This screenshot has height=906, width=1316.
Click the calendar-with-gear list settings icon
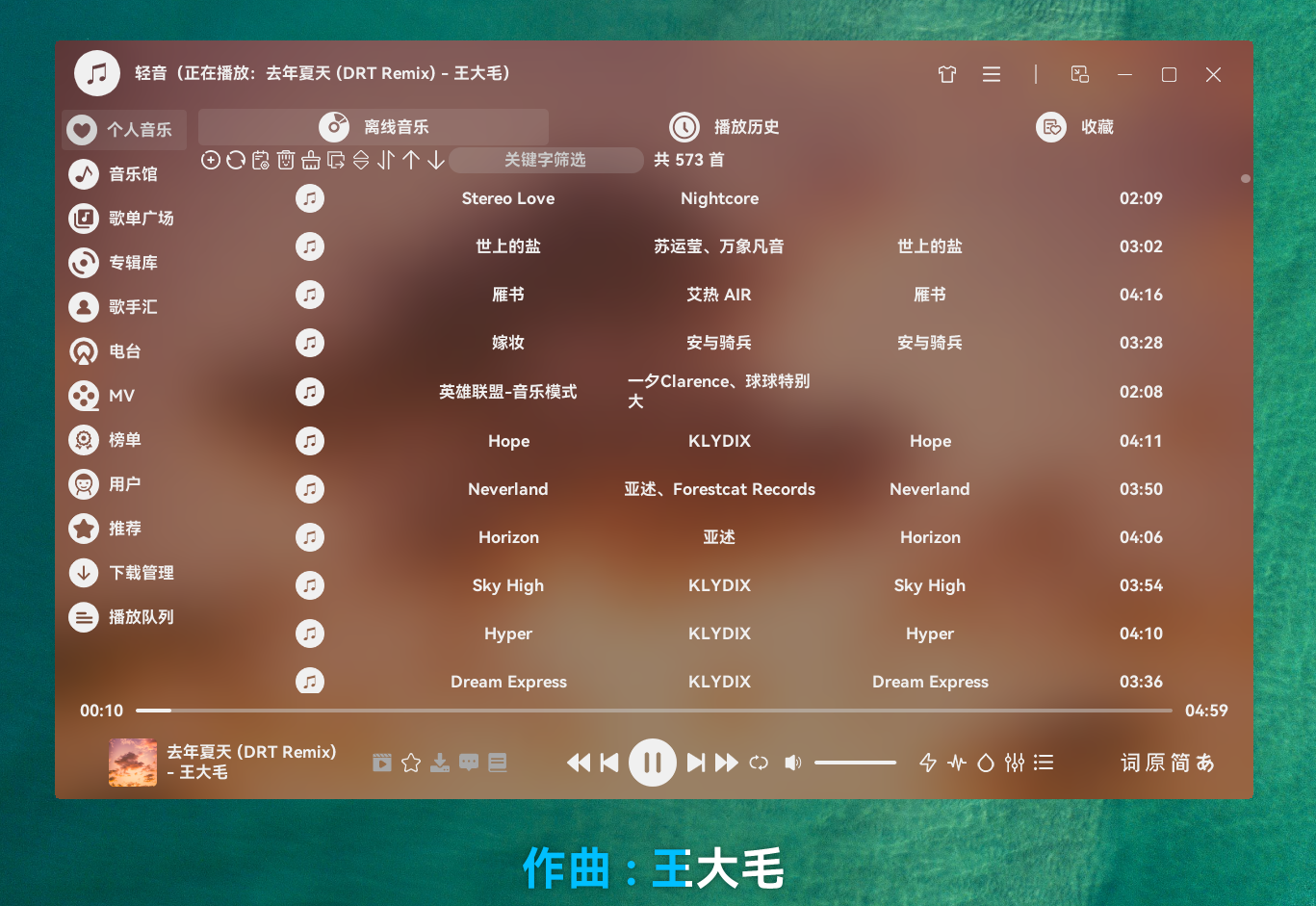tap(261, 160)
